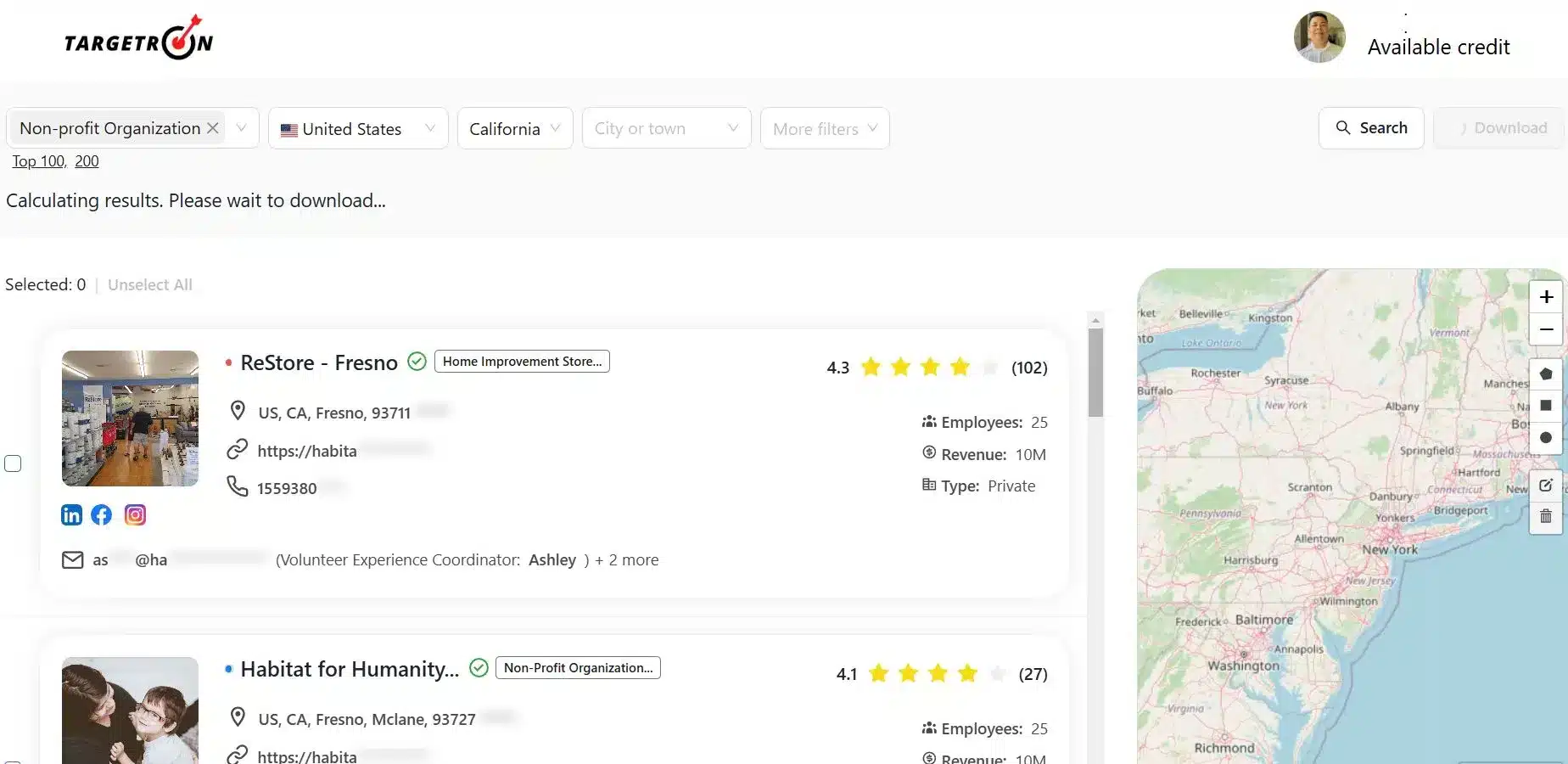Screen dimensions: 1568x764
Task: Click the Top 100 link
Action: click(x=38, y=161)
